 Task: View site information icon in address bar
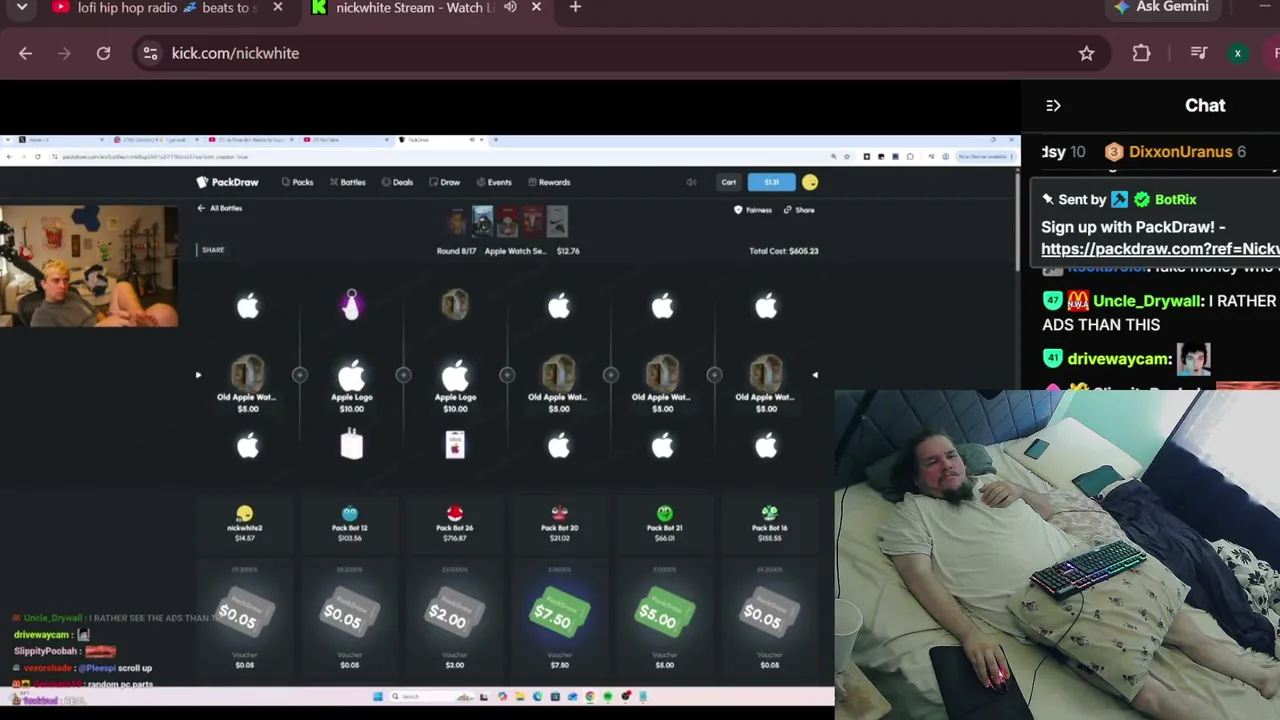(150, 53)
